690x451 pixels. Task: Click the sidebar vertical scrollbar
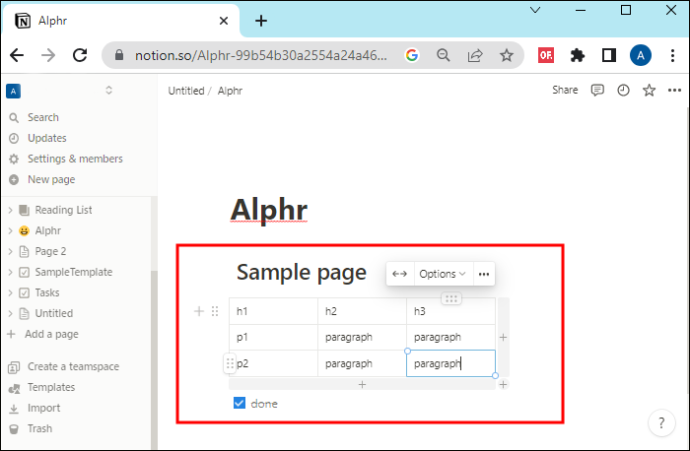pyautogui.click(x=154, y=359)
